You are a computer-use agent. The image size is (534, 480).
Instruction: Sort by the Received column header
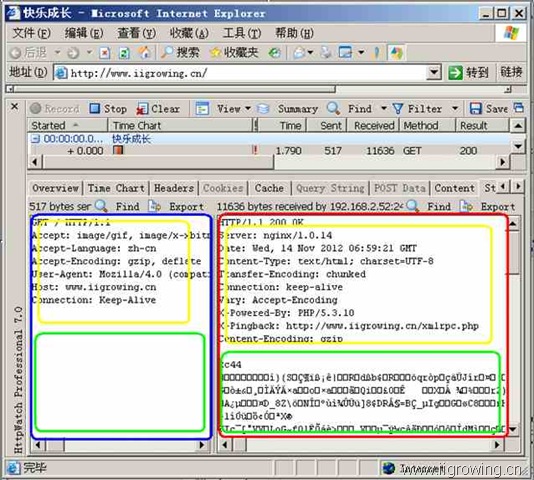click(374, 125)
